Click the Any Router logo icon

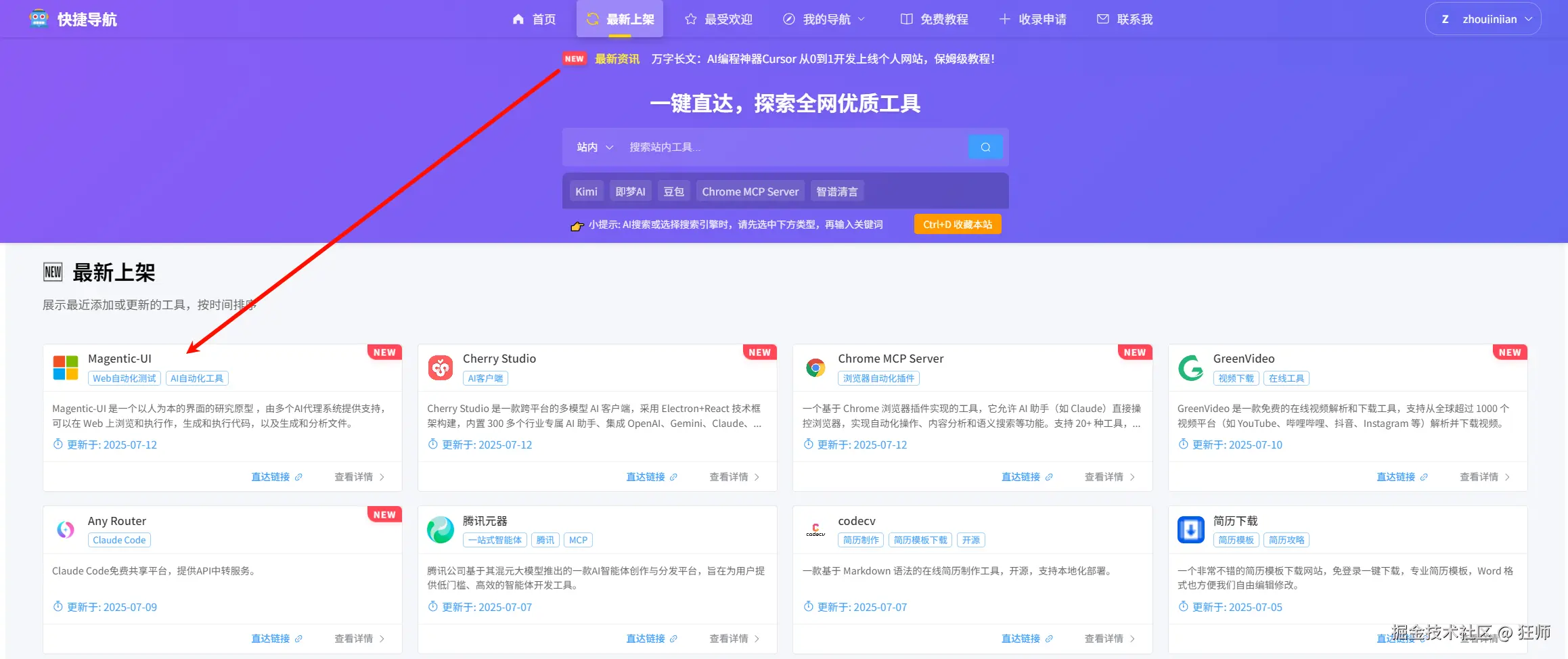pyautogui.click(x=66, y=530)
